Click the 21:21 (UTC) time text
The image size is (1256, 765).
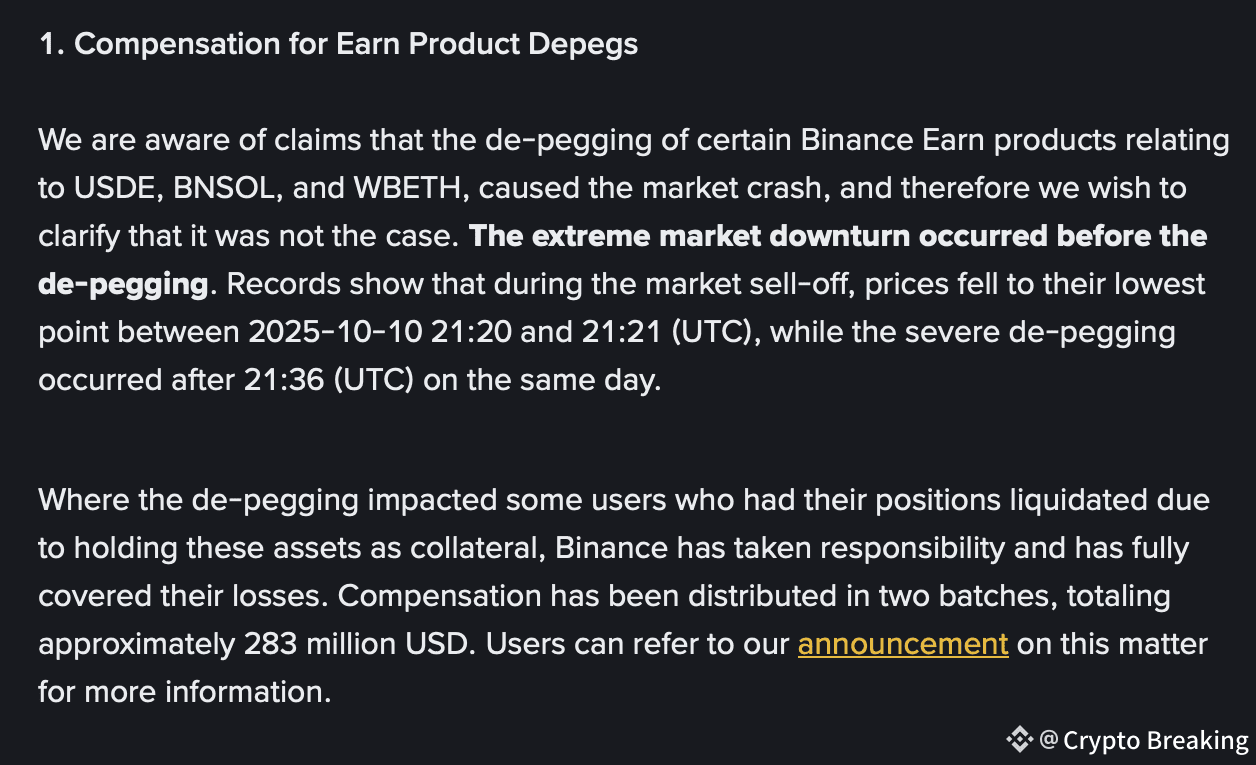pos(668,332)
